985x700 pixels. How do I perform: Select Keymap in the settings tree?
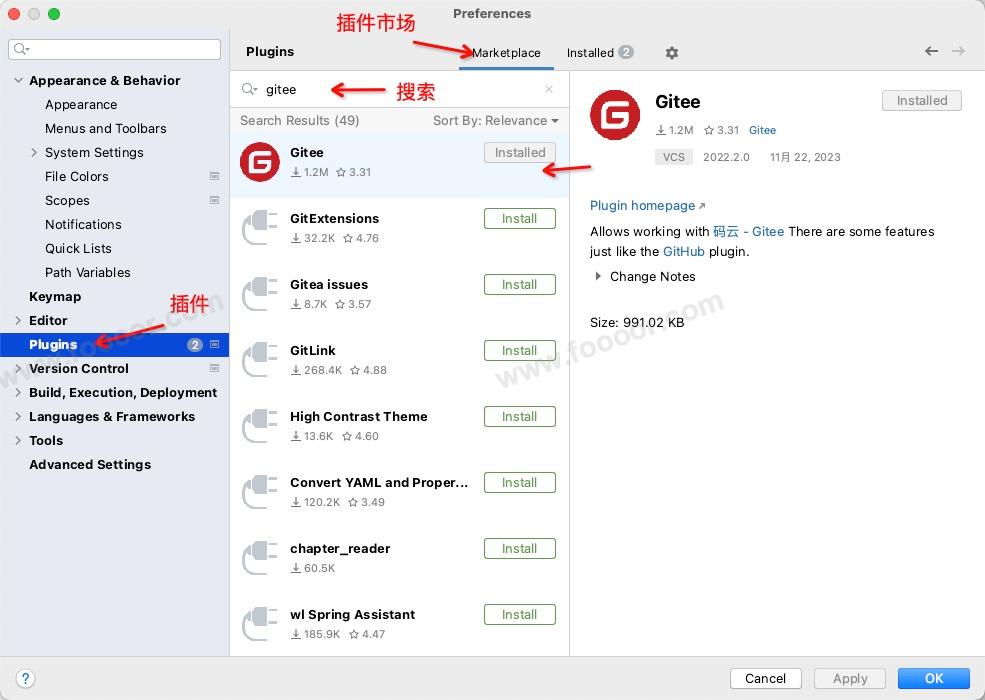55,296
